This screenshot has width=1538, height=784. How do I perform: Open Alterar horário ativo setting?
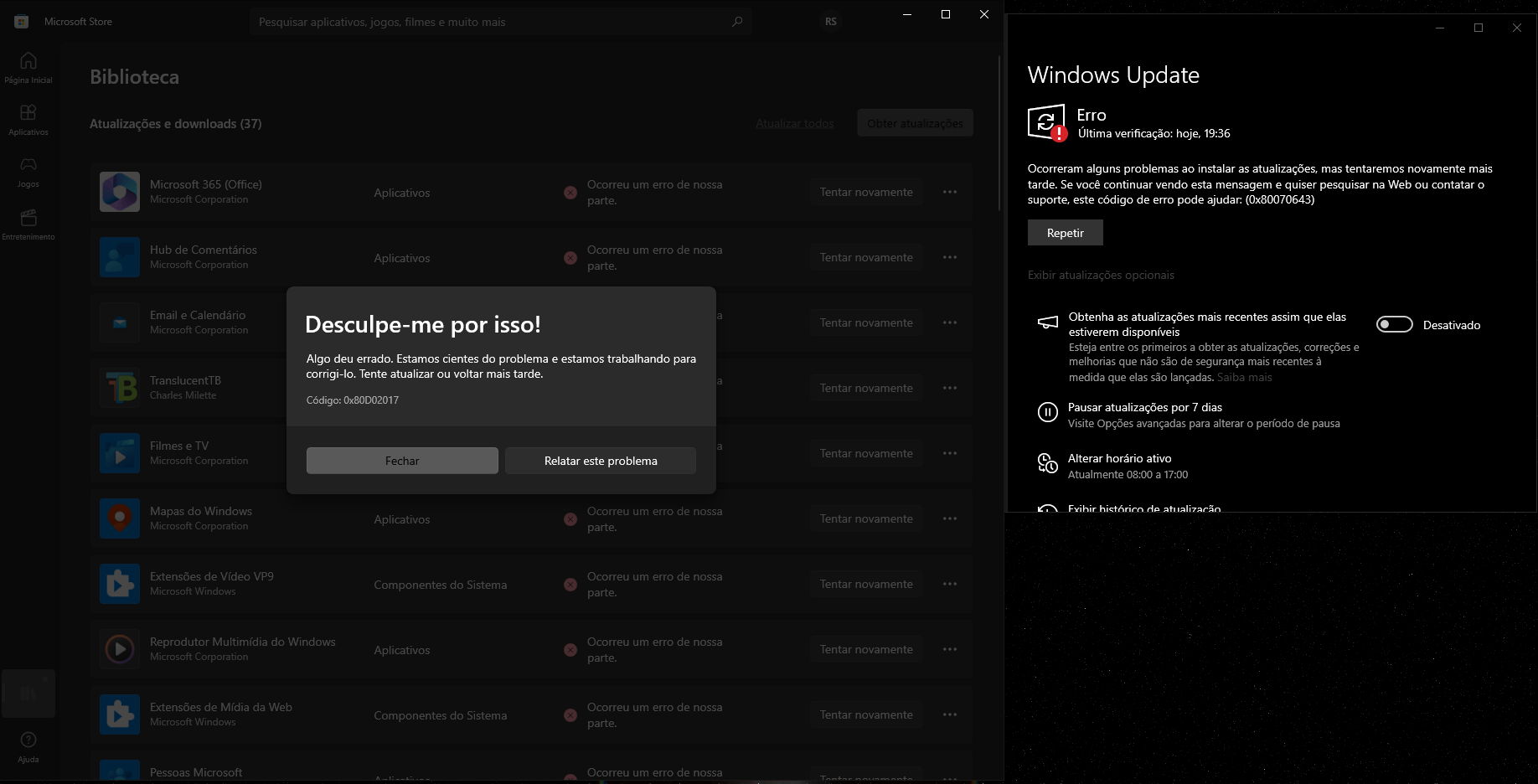[x=1120, y=458]
